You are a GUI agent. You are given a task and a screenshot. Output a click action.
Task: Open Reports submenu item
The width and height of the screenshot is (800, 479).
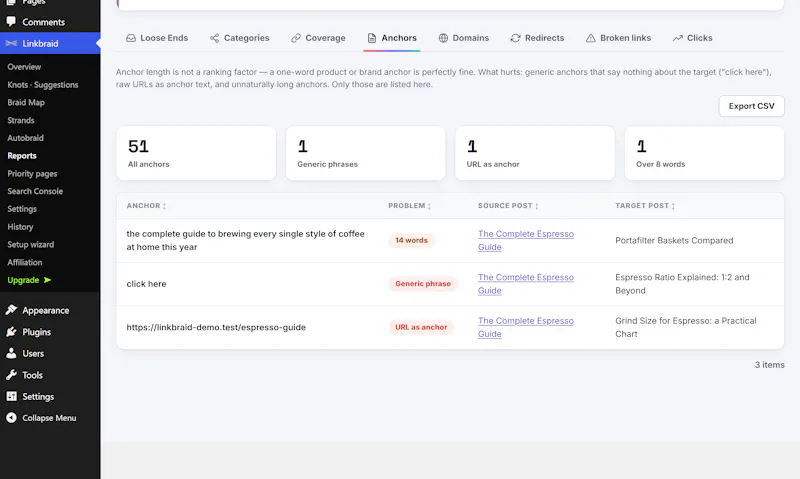tap(22, 156)
